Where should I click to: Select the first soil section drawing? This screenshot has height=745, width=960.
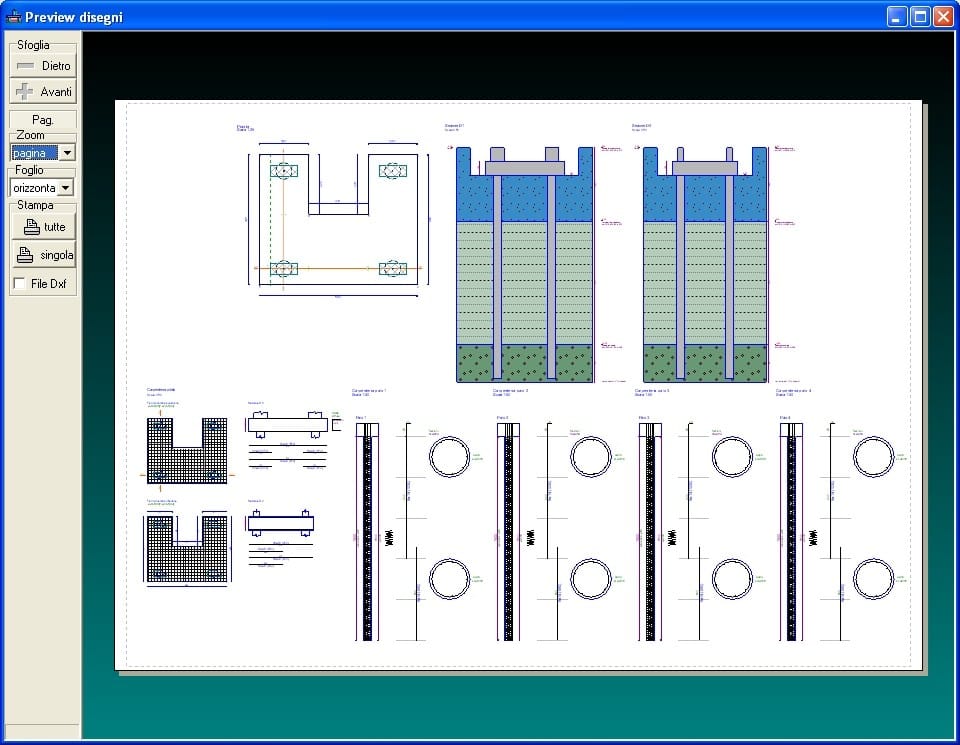click(x=524, y=264)
